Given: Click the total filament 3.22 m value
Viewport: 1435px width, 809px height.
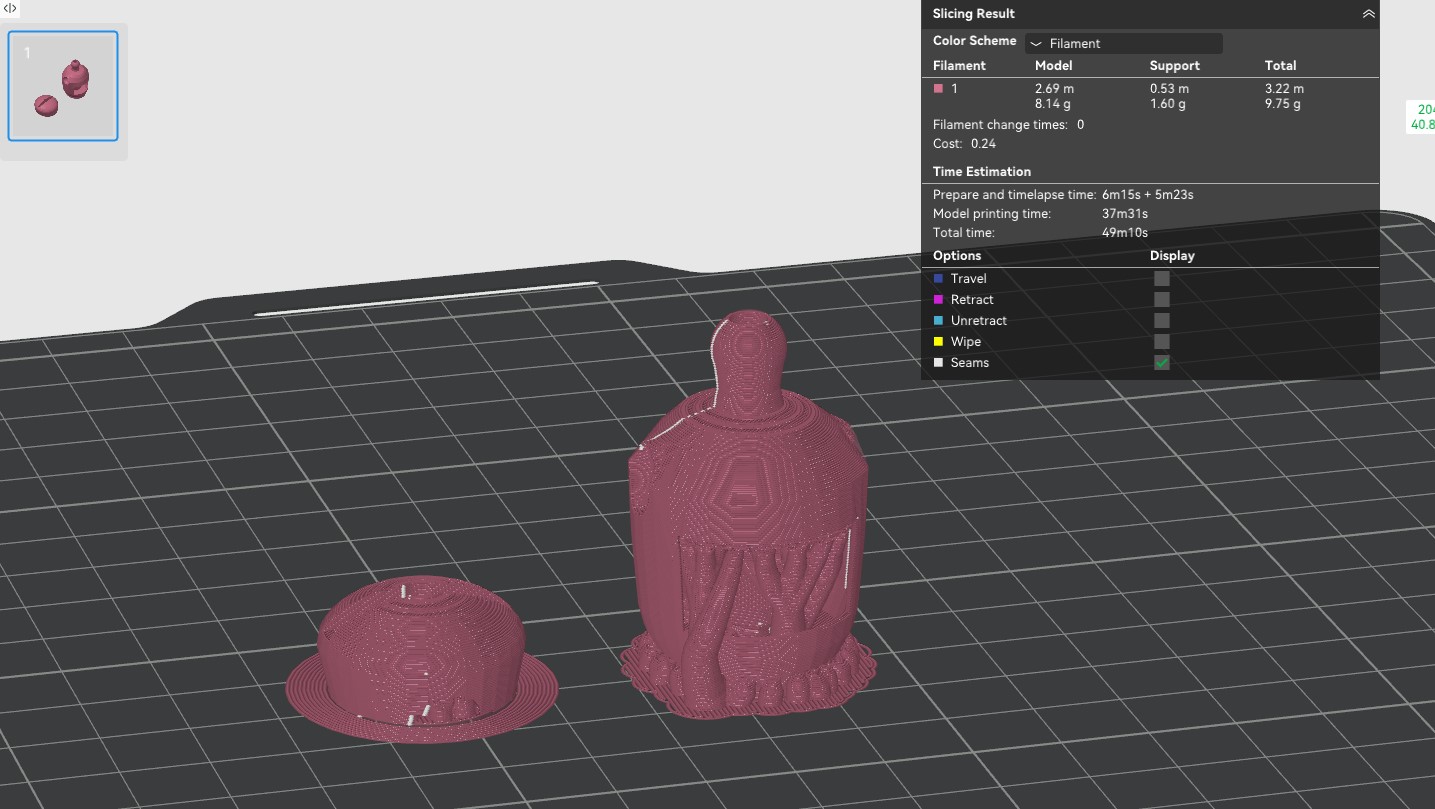Looking at the screenshot, I should click(1284, 88).
